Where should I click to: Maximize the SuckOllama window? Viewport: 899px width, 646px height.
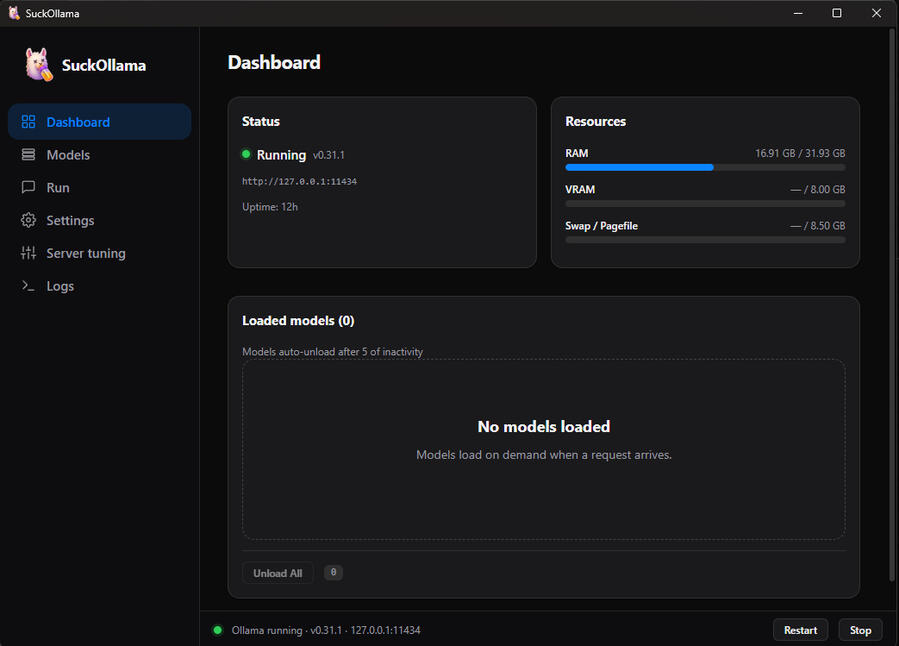coord(837,13)
